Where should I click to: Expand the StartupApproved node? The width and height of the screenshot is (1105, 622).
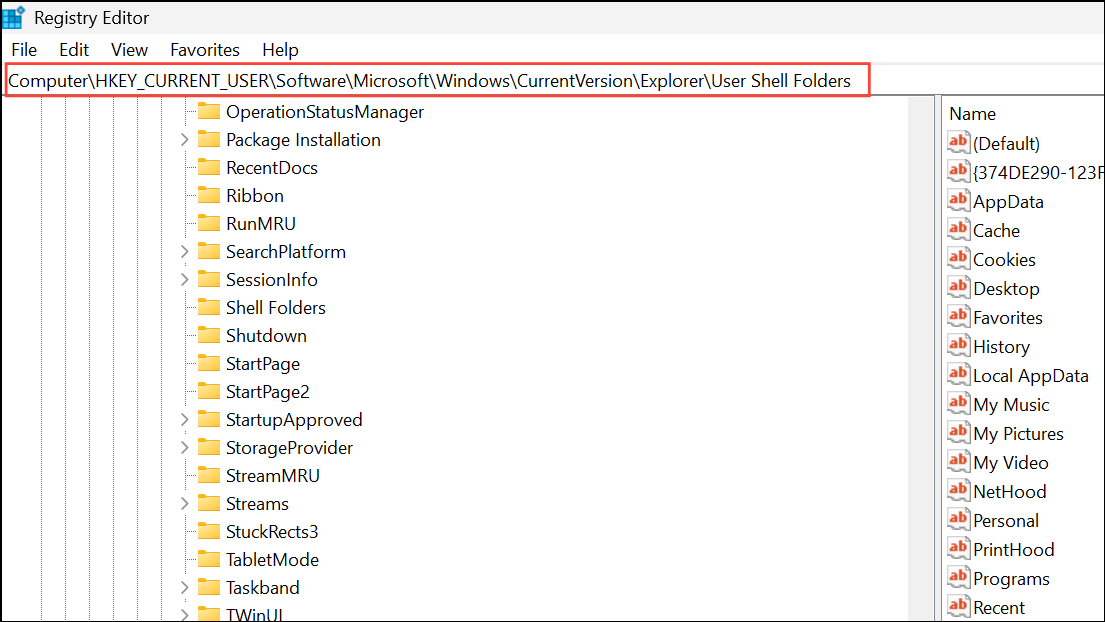(184, 419)
